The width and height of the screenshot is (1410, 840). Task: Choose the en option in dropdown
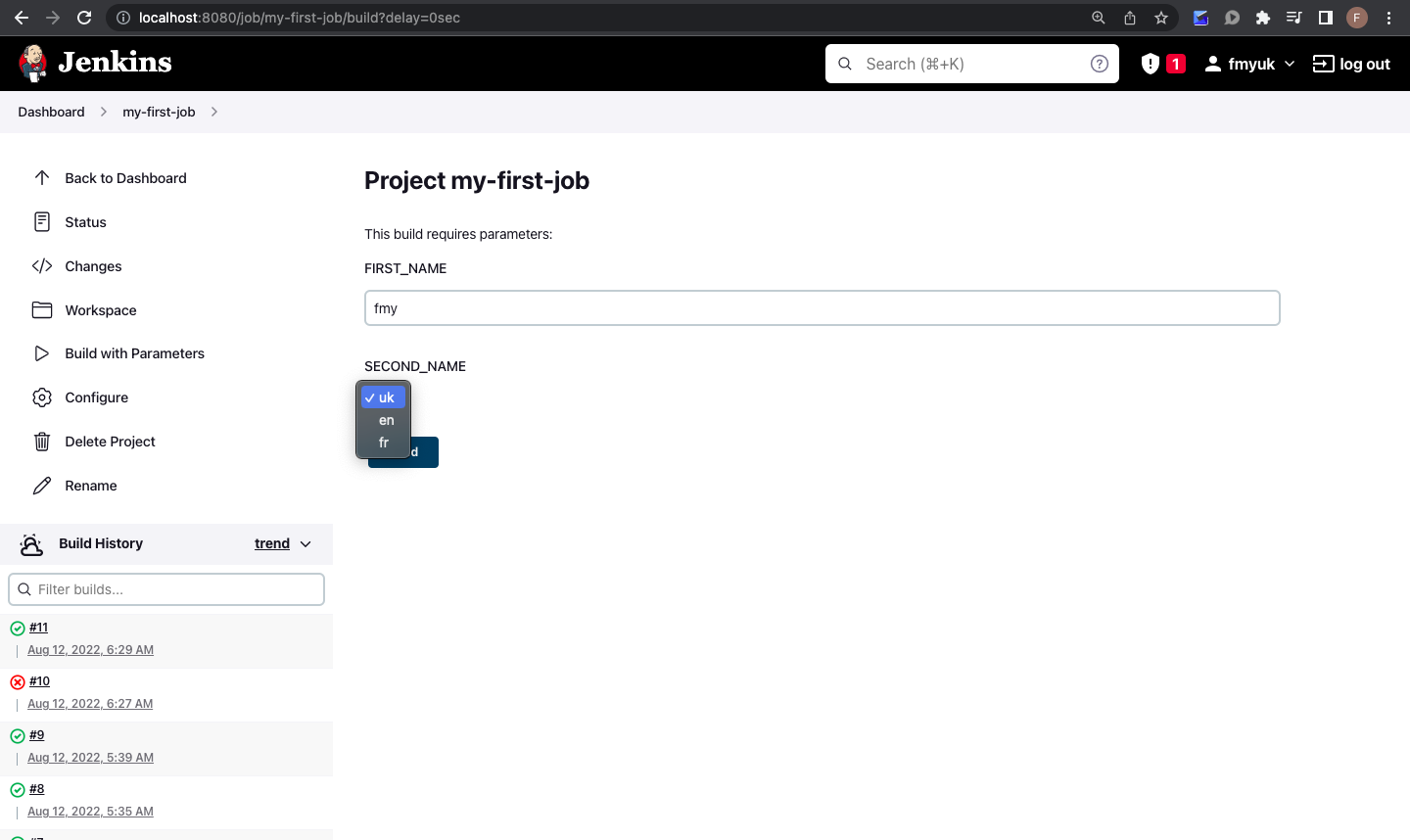coord(383,420)
